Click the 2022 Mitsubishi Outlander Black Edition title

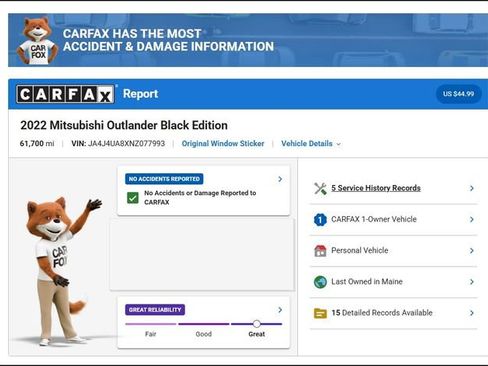124,125
